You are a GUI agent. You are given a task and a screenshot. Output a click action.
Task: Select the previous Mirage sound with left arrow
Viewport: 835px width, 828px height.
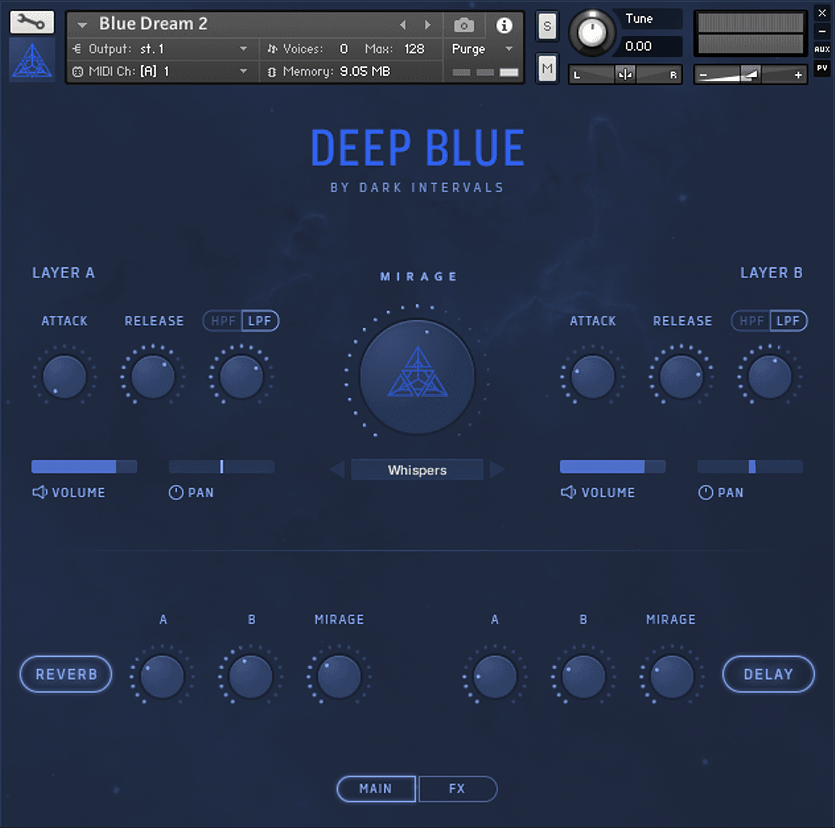point(337,470)
